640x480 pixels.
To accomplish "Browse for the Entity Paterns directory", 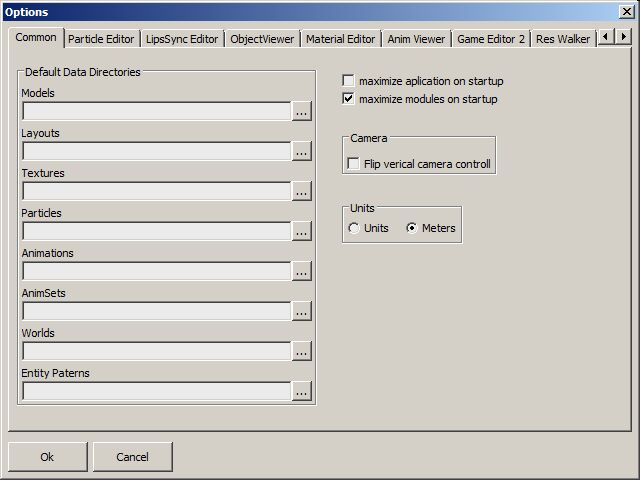I will tap(302, 391).
